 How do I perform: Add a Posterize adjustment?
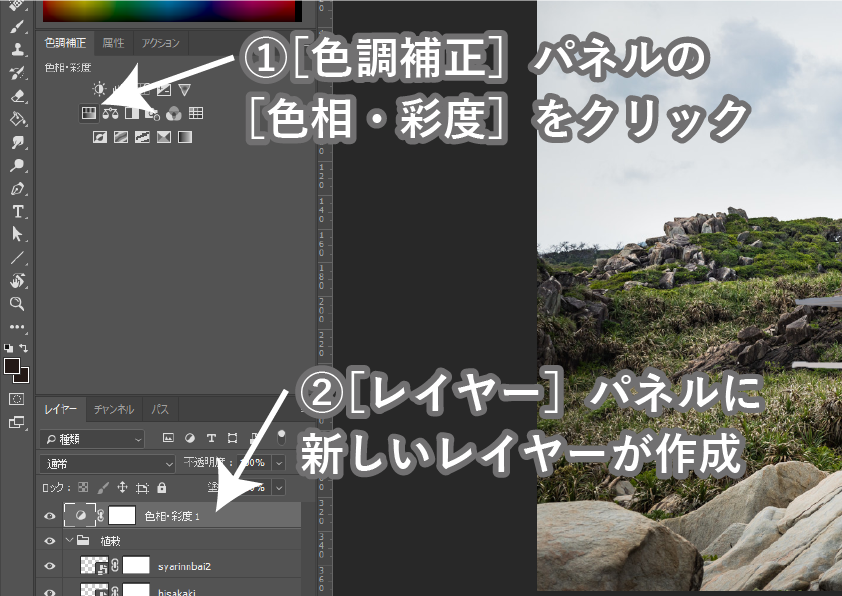(x=121, y=137)
